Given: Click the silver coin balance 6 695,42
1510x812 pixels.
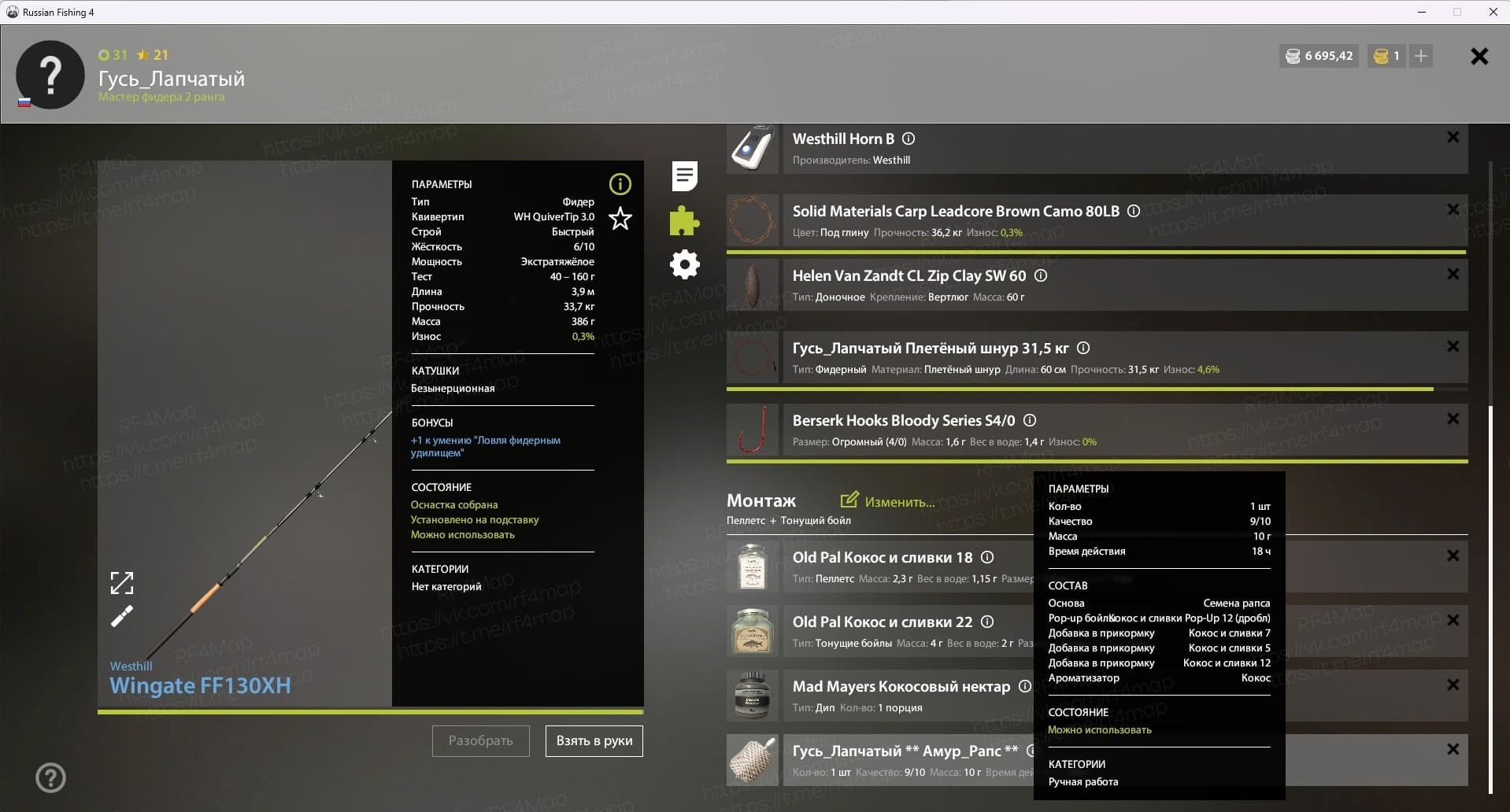Looking at the screenshot, I should point(1319,56).
